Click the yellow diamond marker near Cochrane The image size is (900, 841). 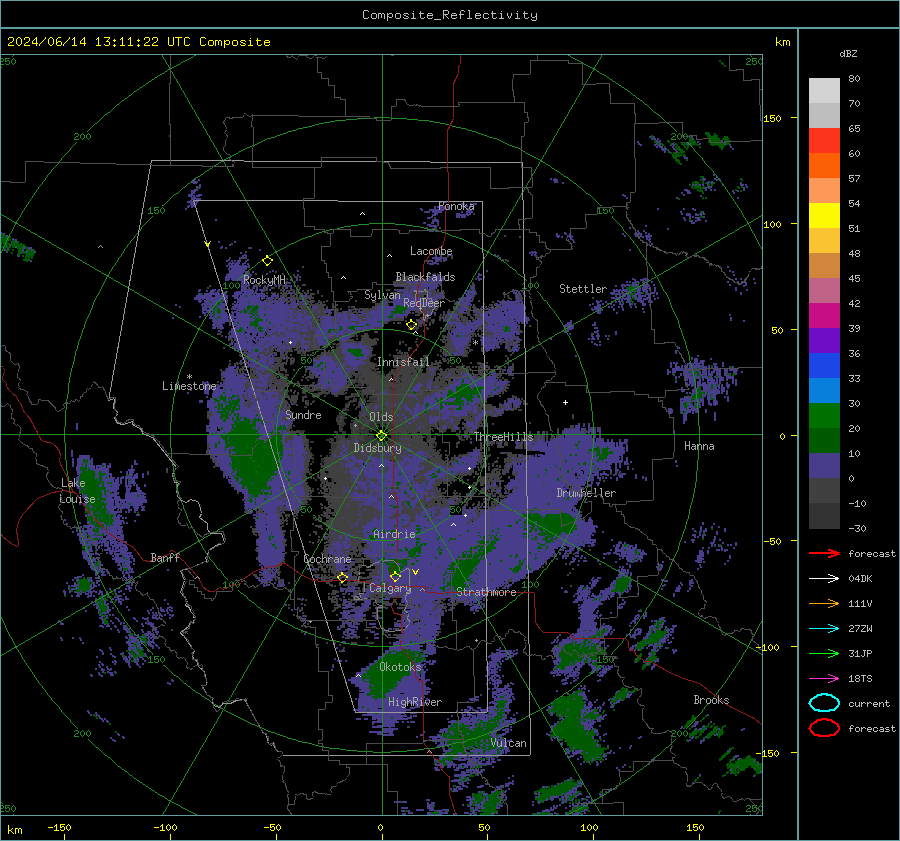pyautogui.click(x=343, y=578)
